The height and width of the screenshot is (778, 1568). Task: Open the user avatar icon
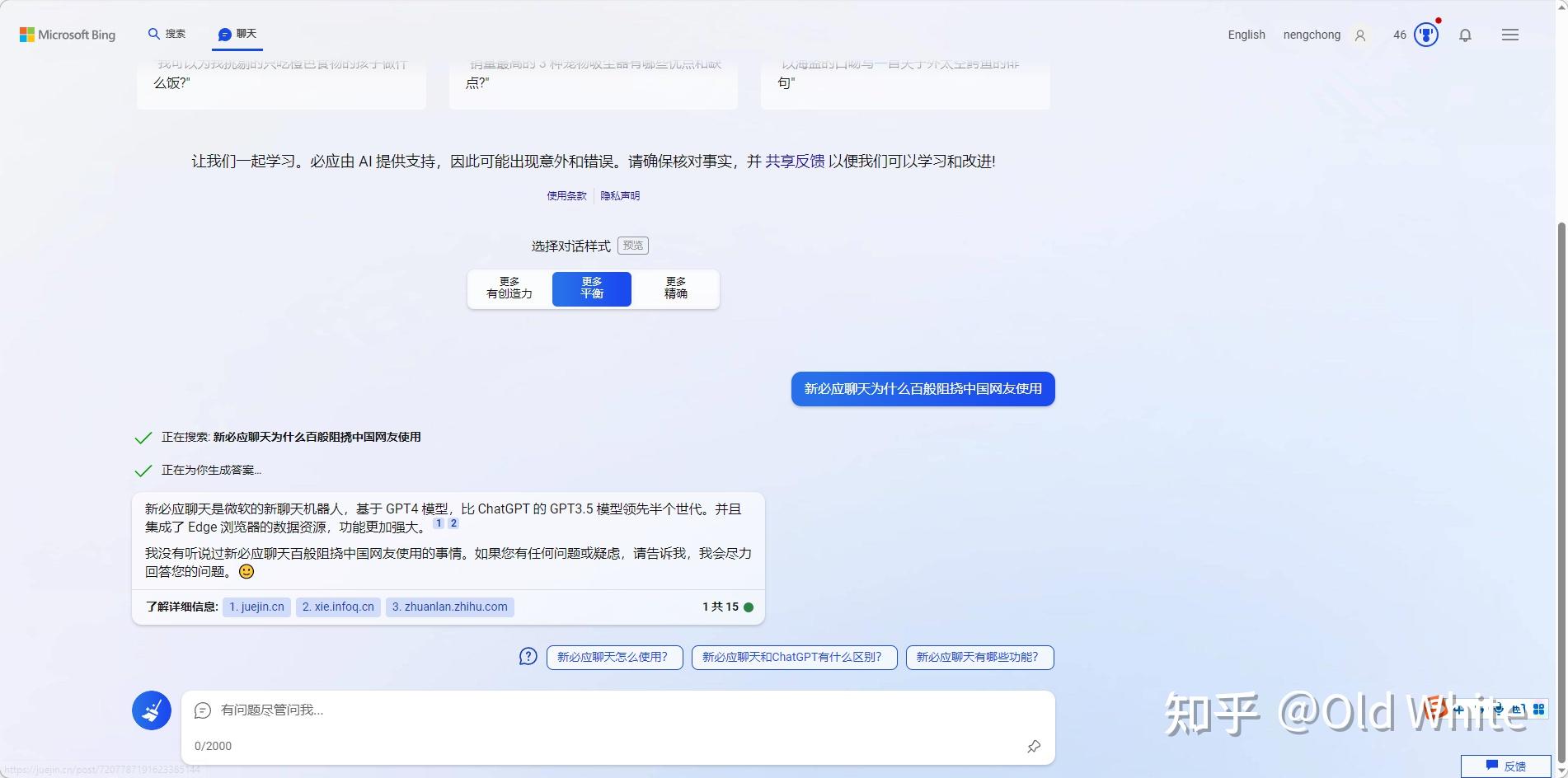tap(1360, 35)
